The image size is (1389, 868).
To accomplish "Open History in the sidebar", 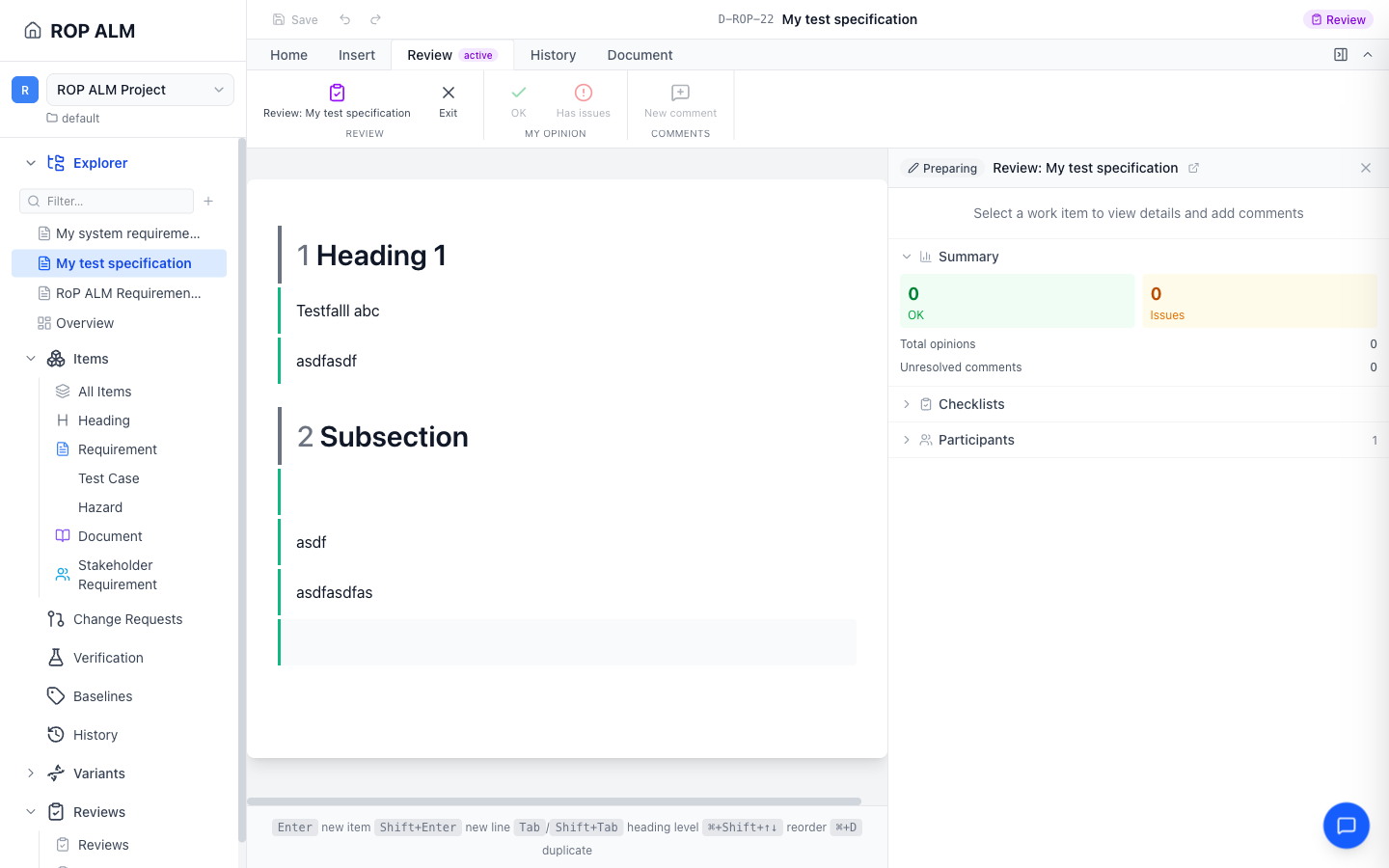I will [x=95, y=735].
